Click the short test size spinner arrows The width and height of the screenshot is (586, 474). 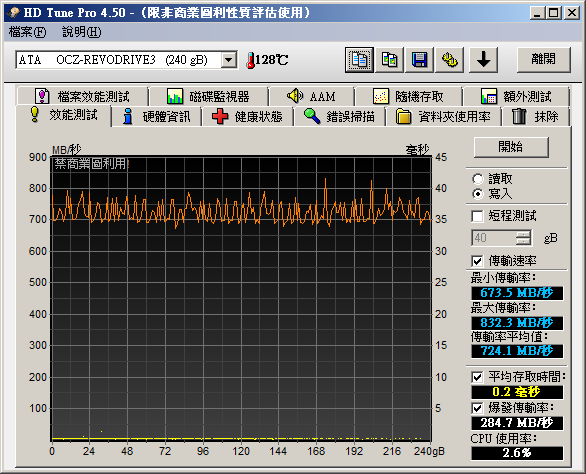[523, 238]
